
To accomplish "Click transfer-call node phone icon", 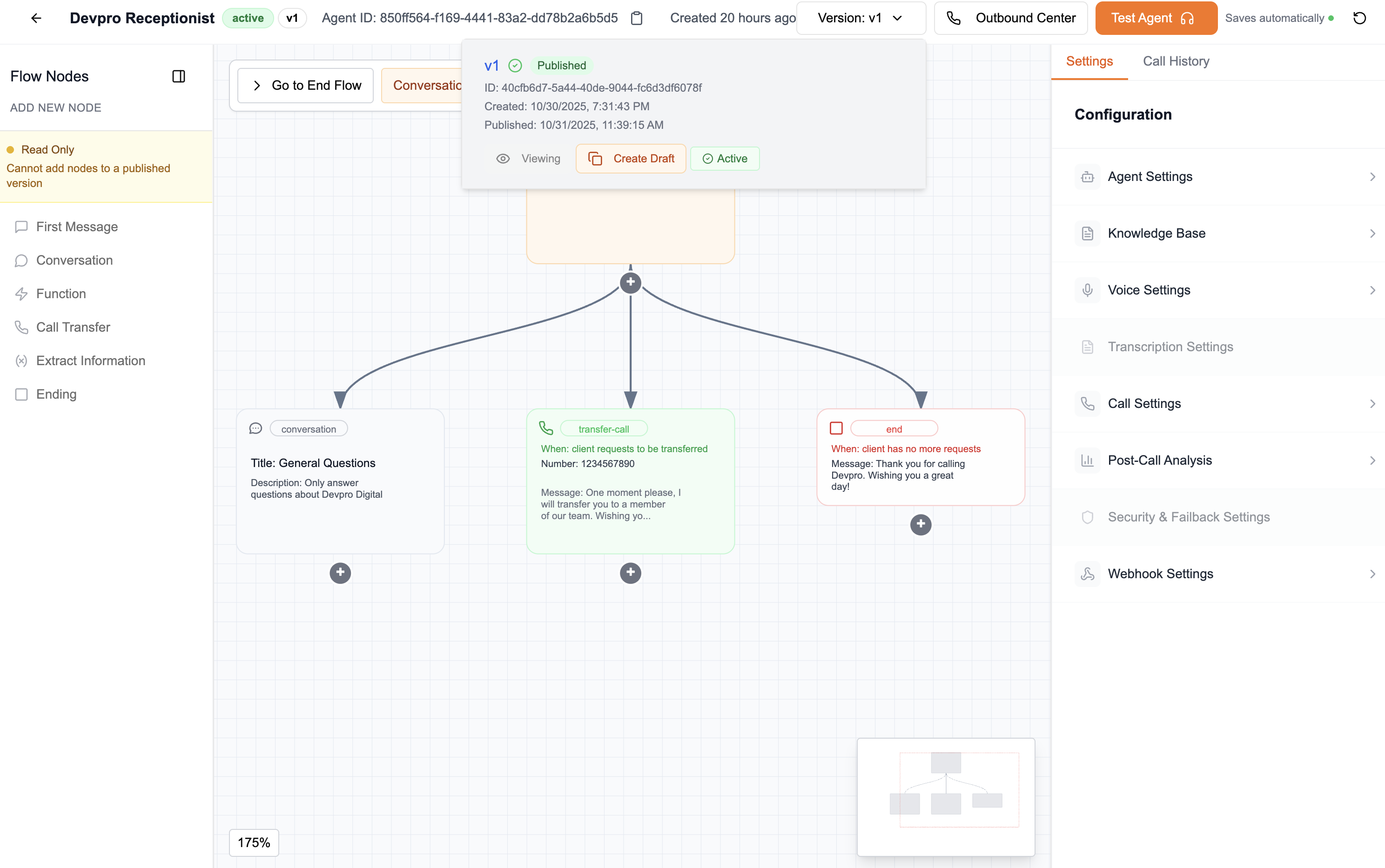I will (x=546, y=428).
